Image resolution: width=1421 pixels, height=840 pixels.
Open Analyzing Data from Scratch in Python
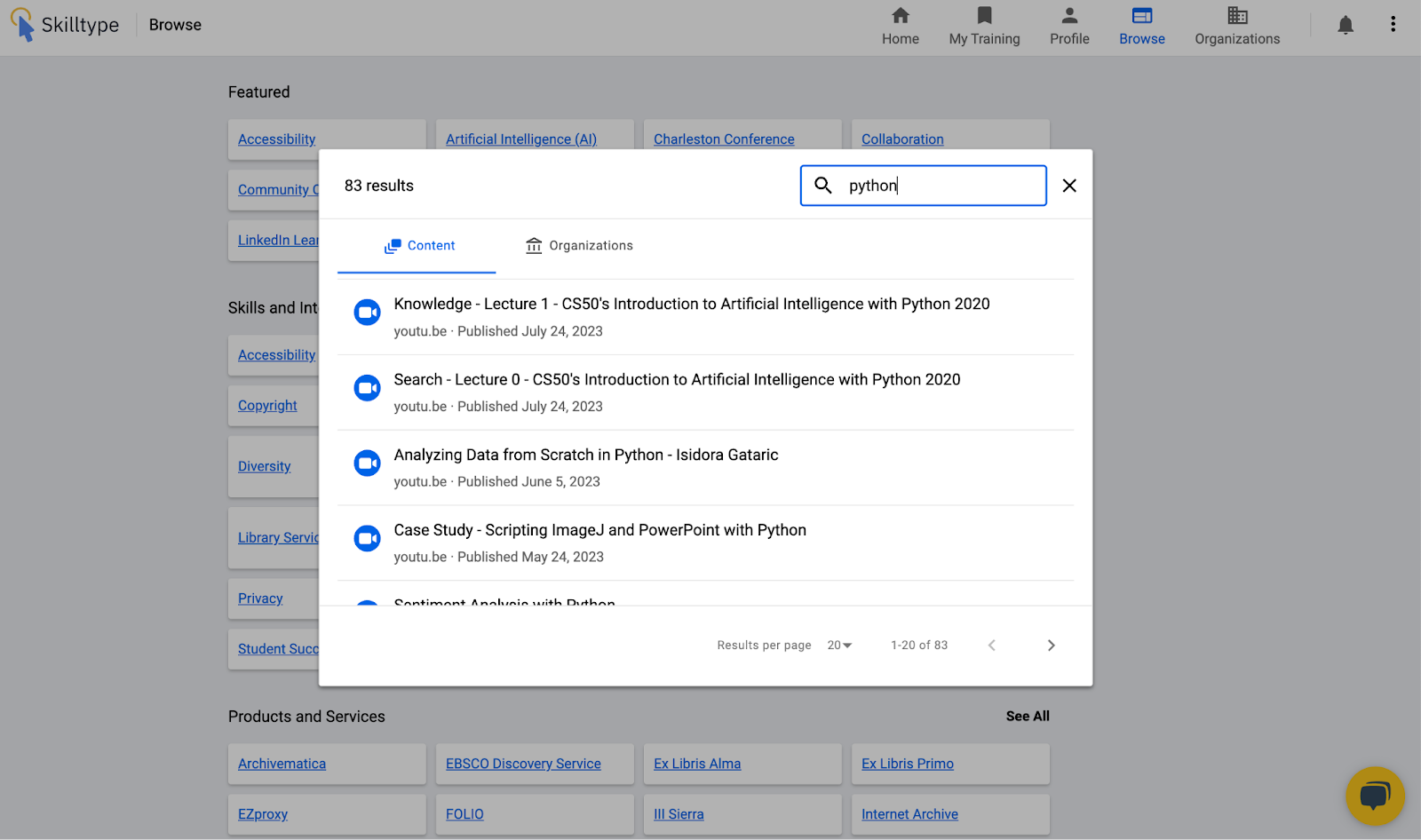coord(585,456)
